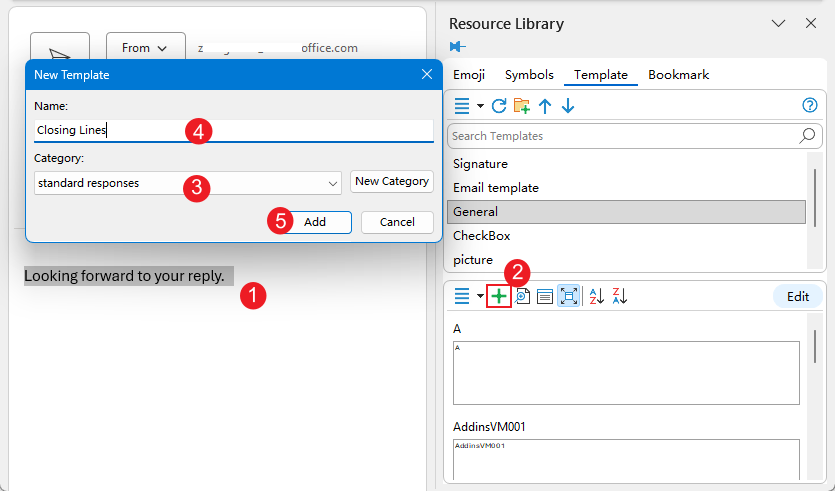Click the Edit button
835x491 pixels.
(x=798, y=297)
